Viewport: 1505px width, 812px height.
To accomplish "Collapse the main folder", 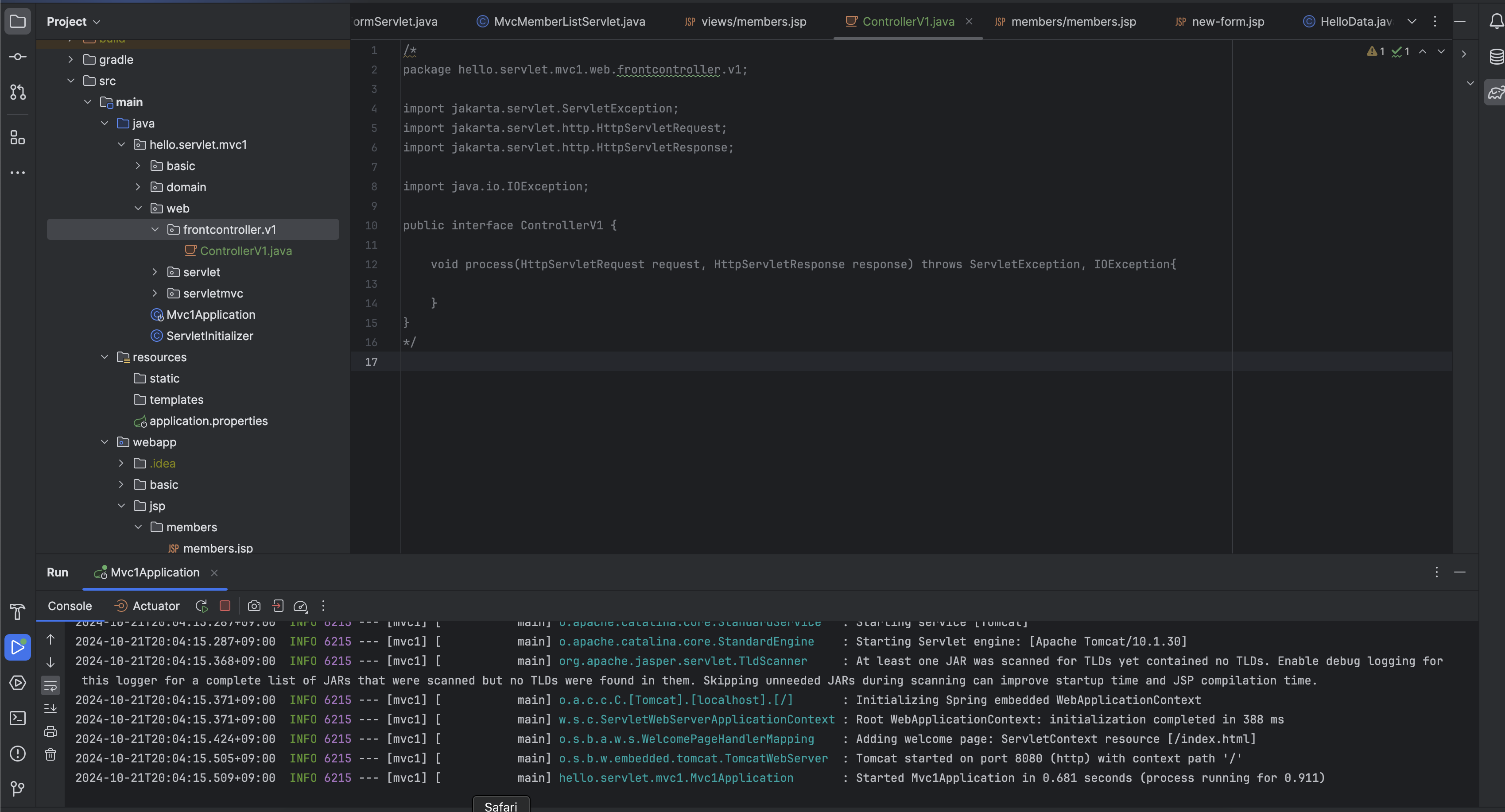I will pyautogui.click(x=88, y=102).
